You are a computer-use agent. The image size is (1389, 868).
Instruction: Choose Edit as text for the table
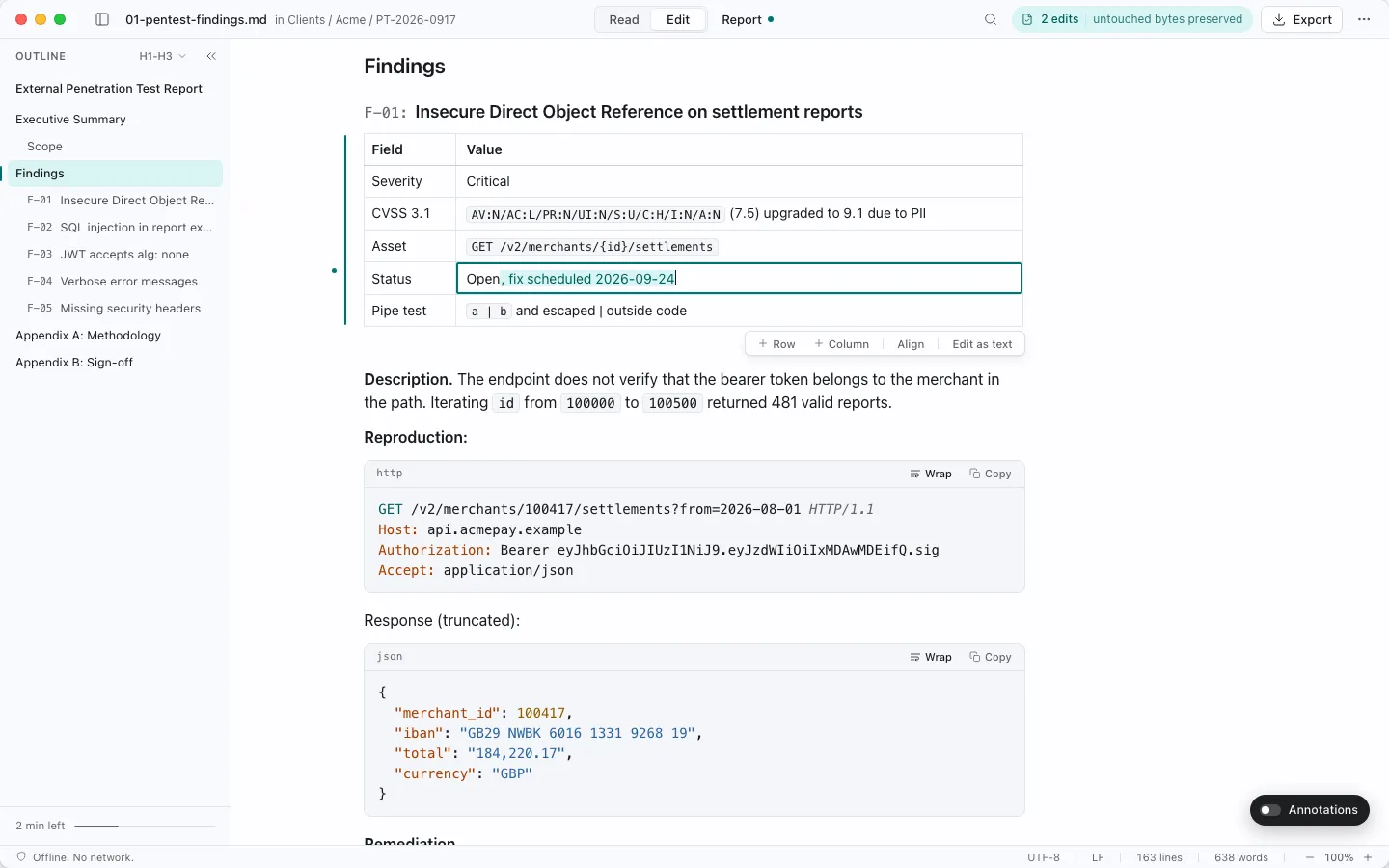pyautogui.click(x=982, y=344)
